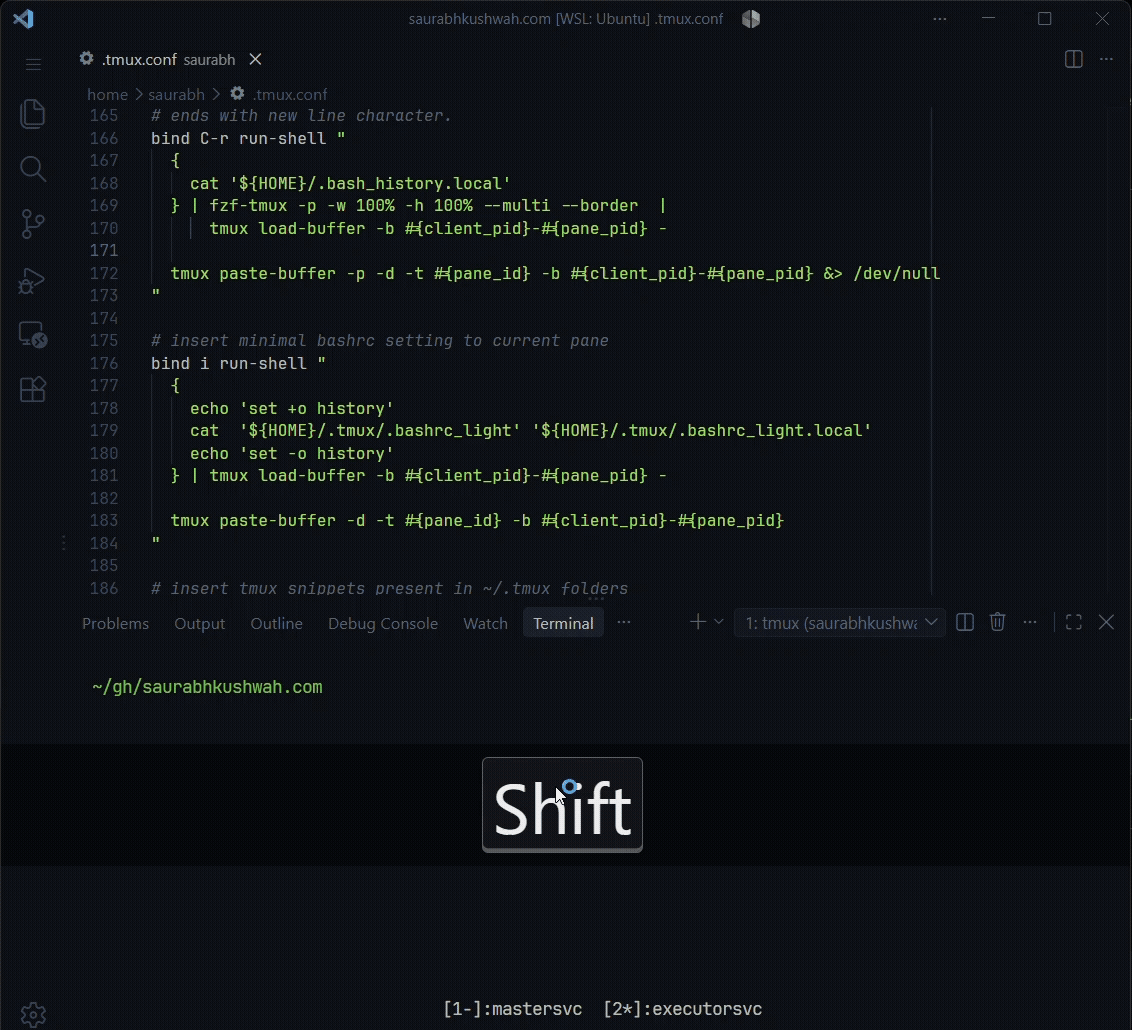The image size is (1132, 1030).
Task: Switch to the Output panel tab
Action: point(199,624)
